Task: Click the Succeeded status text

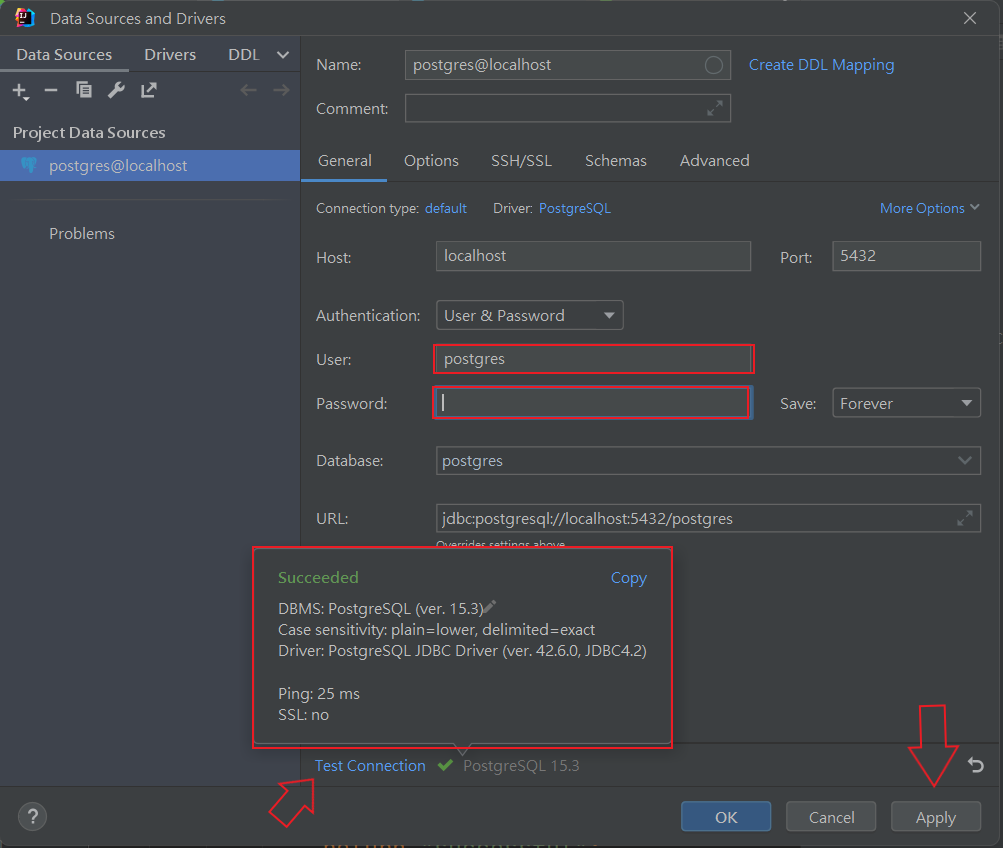Action: (318, 577)
